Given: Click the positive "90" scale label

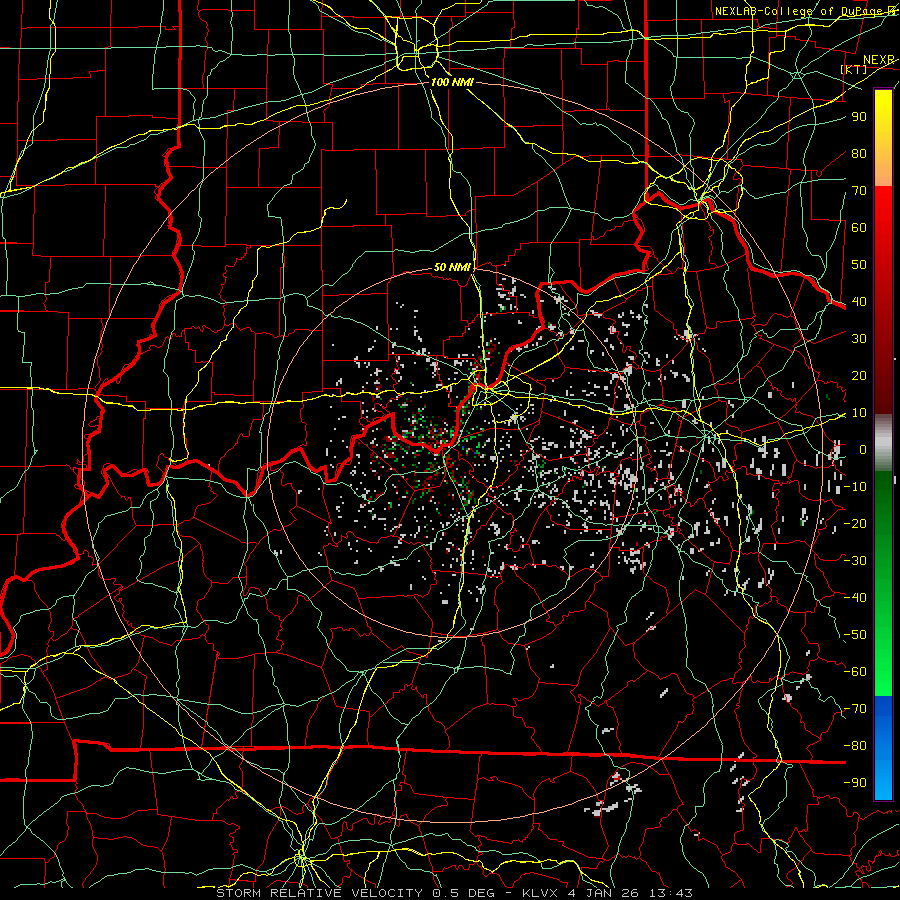Looking at the screenshot, I should [859, 117].
